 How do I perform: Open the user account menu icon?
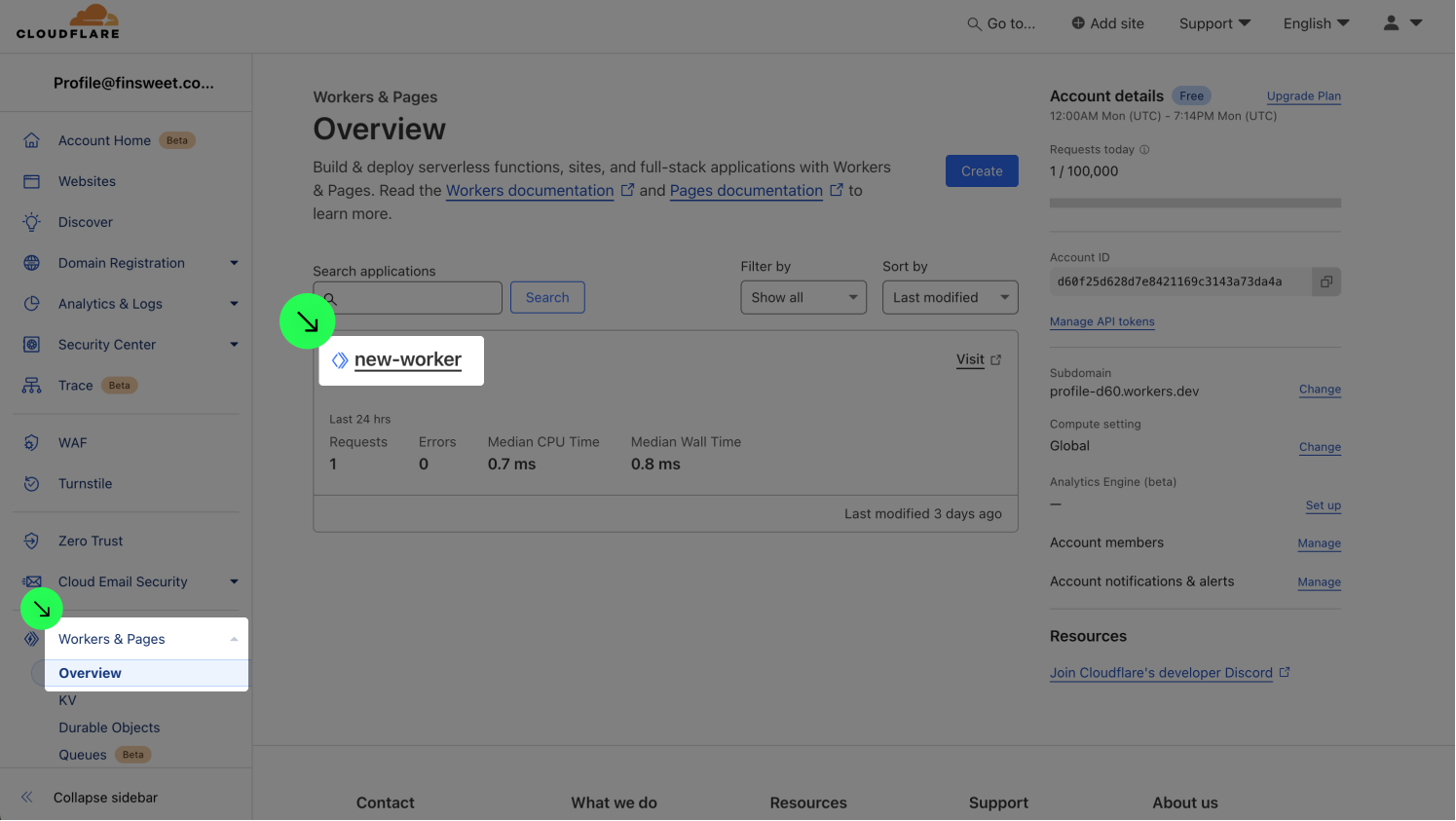click(x=1392, y=23)
